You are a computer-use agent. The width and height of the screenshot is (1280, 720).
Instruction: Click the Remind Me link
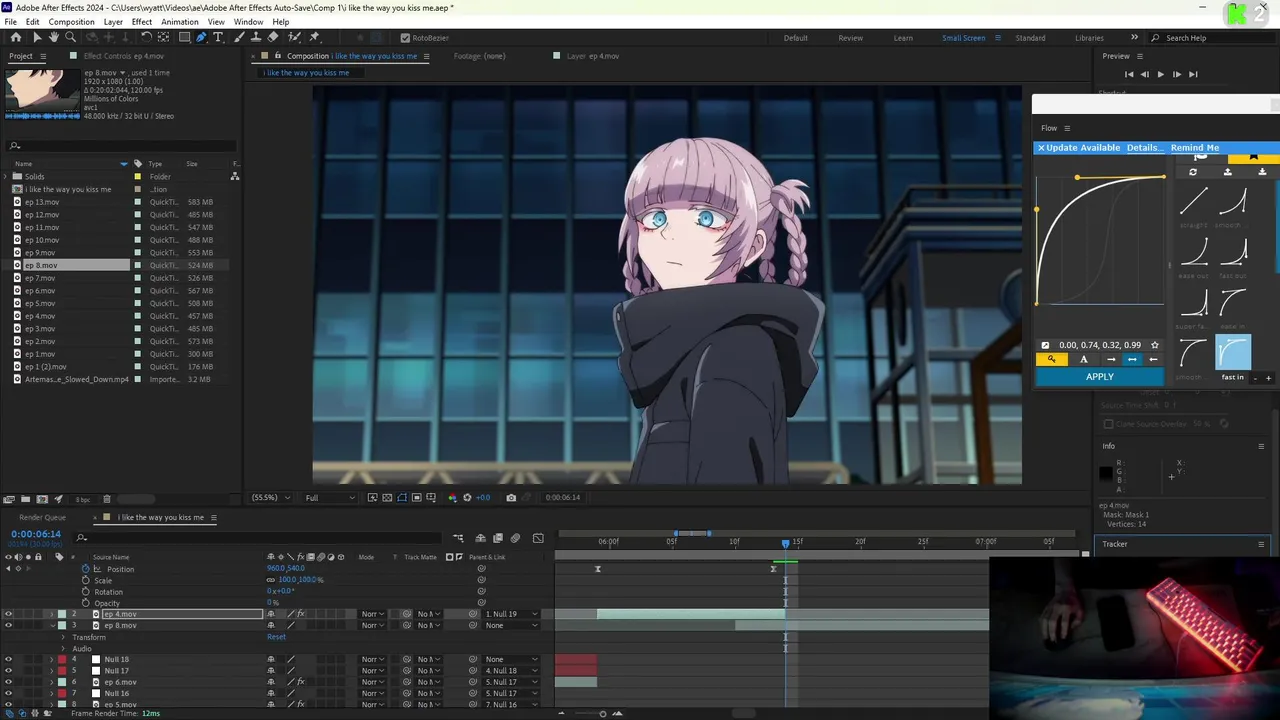[x=1195, y=148]
